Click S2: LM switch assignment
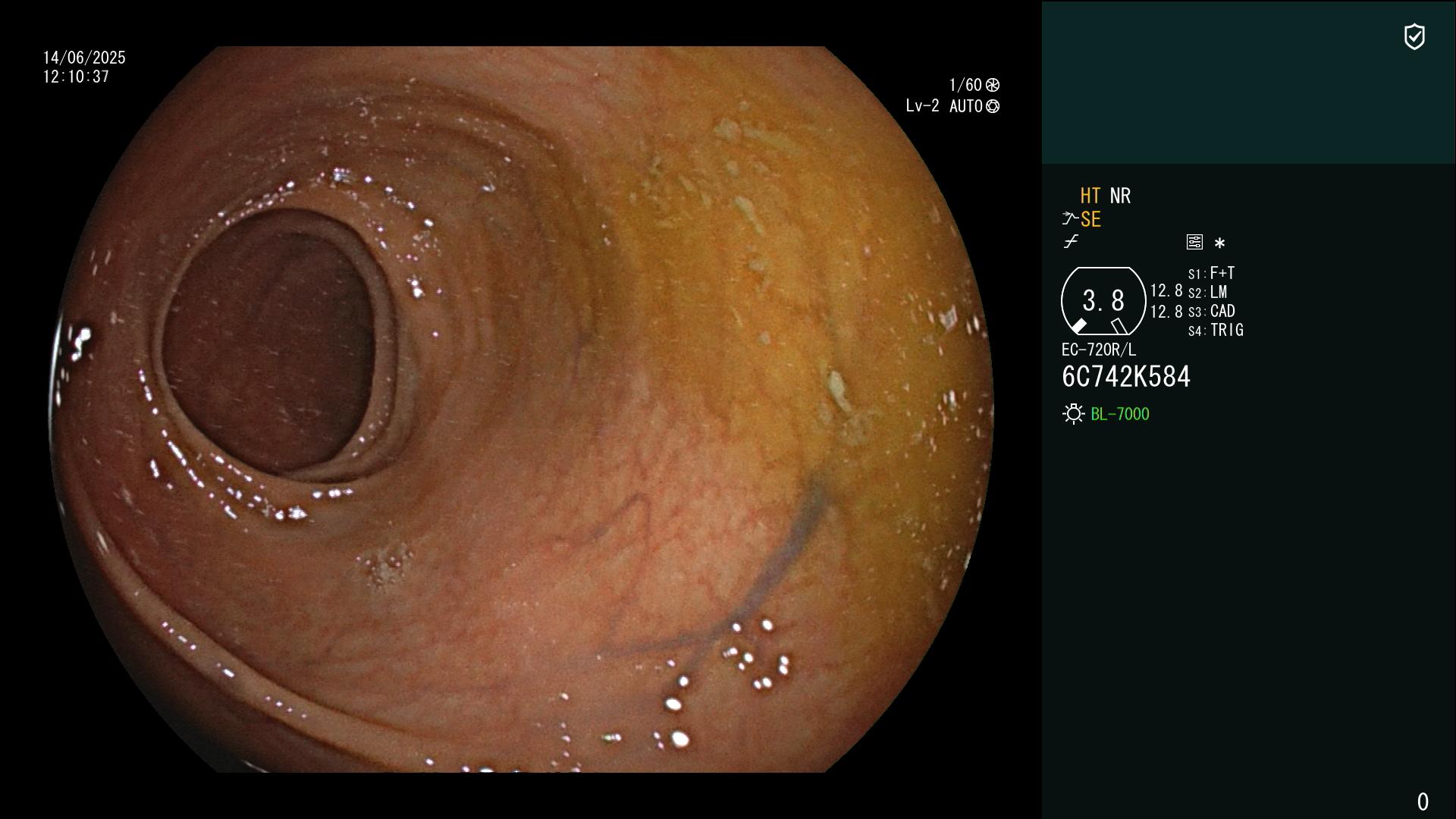This screenshot has width=1456, height=819. click(x=1208, y=292)
